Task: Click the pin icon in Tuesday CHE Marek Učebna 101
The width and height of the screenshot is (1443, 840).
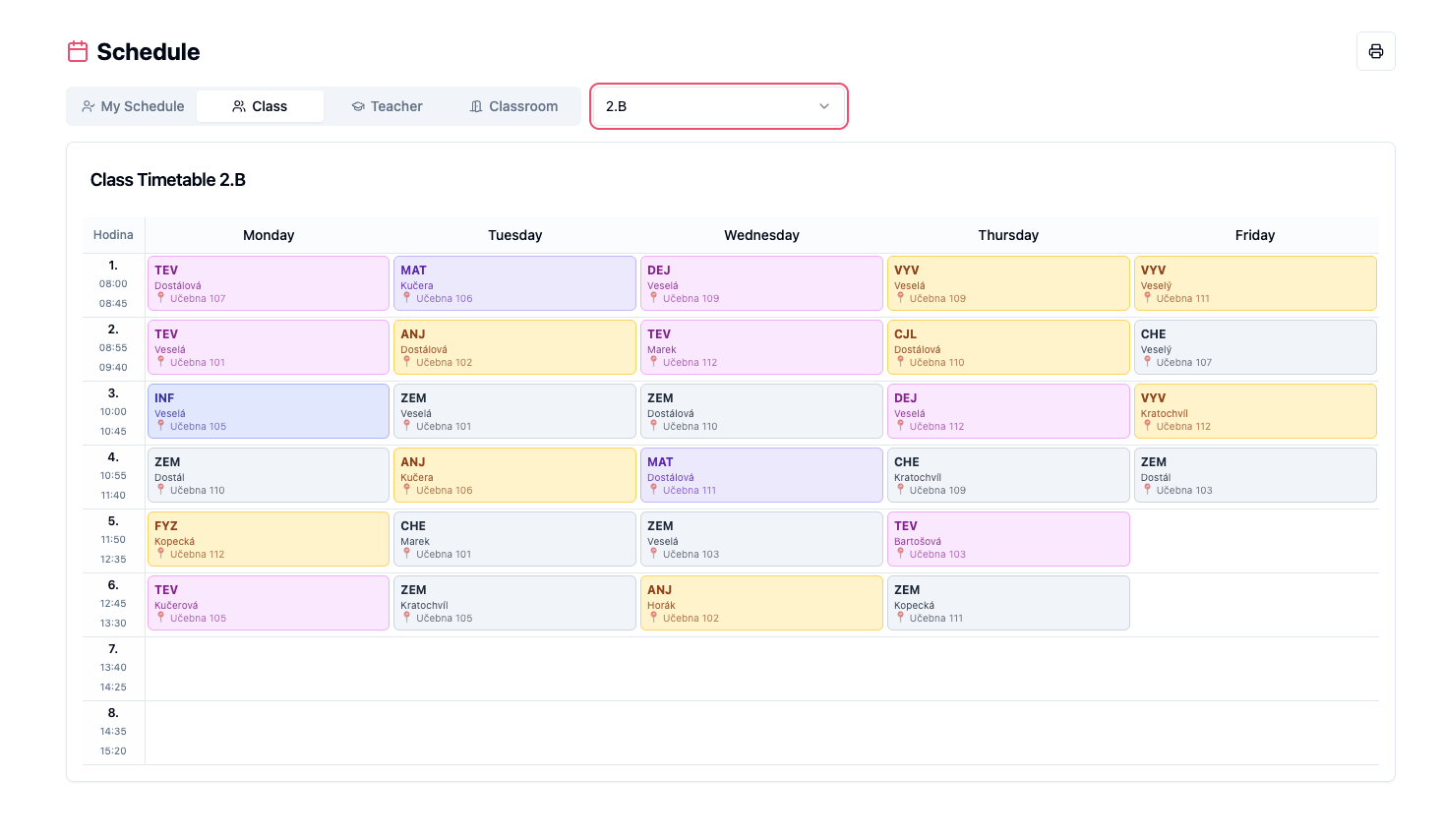Action: [406, 553]
